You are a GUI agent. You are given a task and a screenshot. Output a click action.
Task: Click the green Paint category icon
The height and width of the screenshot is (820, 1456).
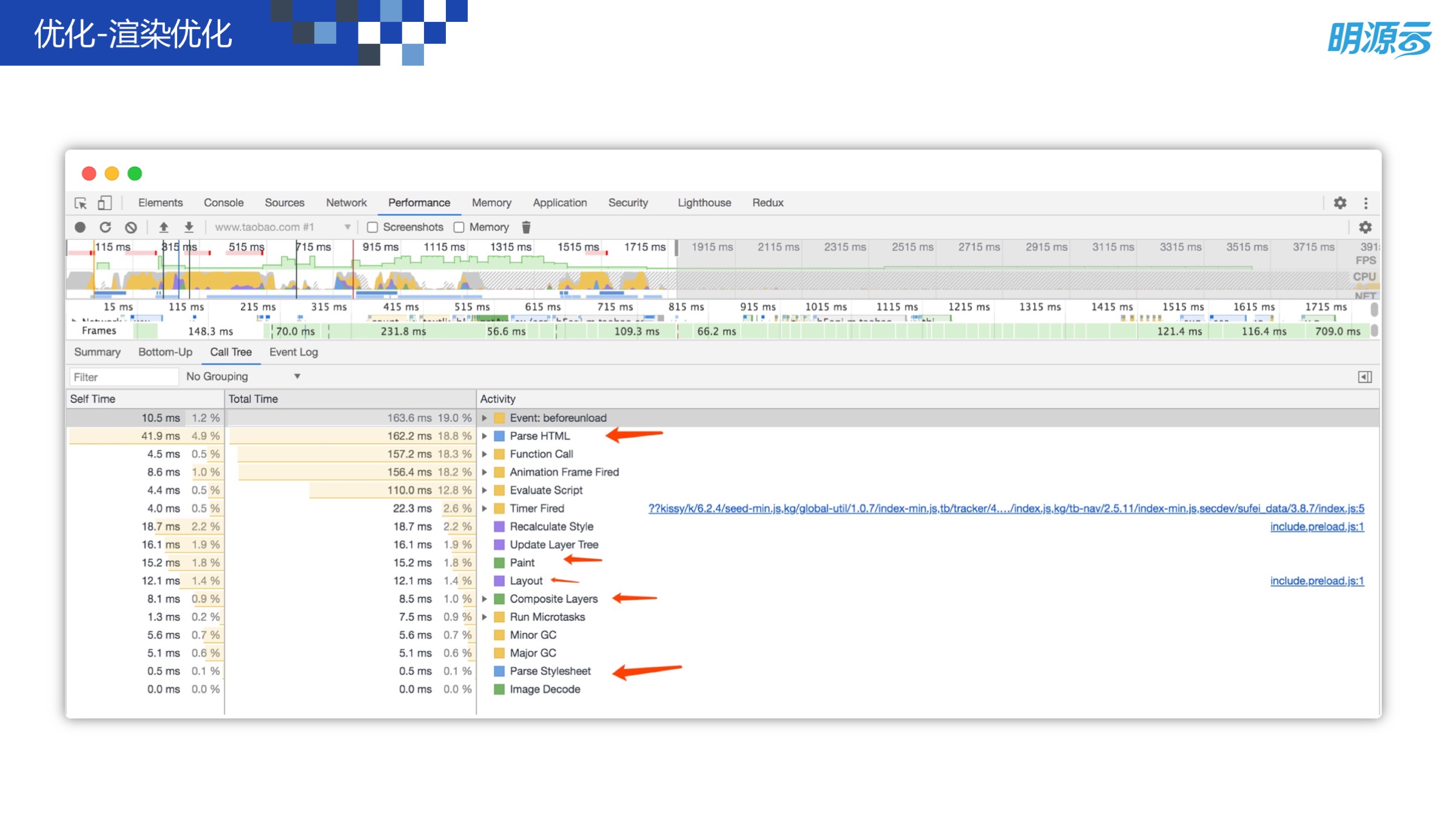coord(499,563)
